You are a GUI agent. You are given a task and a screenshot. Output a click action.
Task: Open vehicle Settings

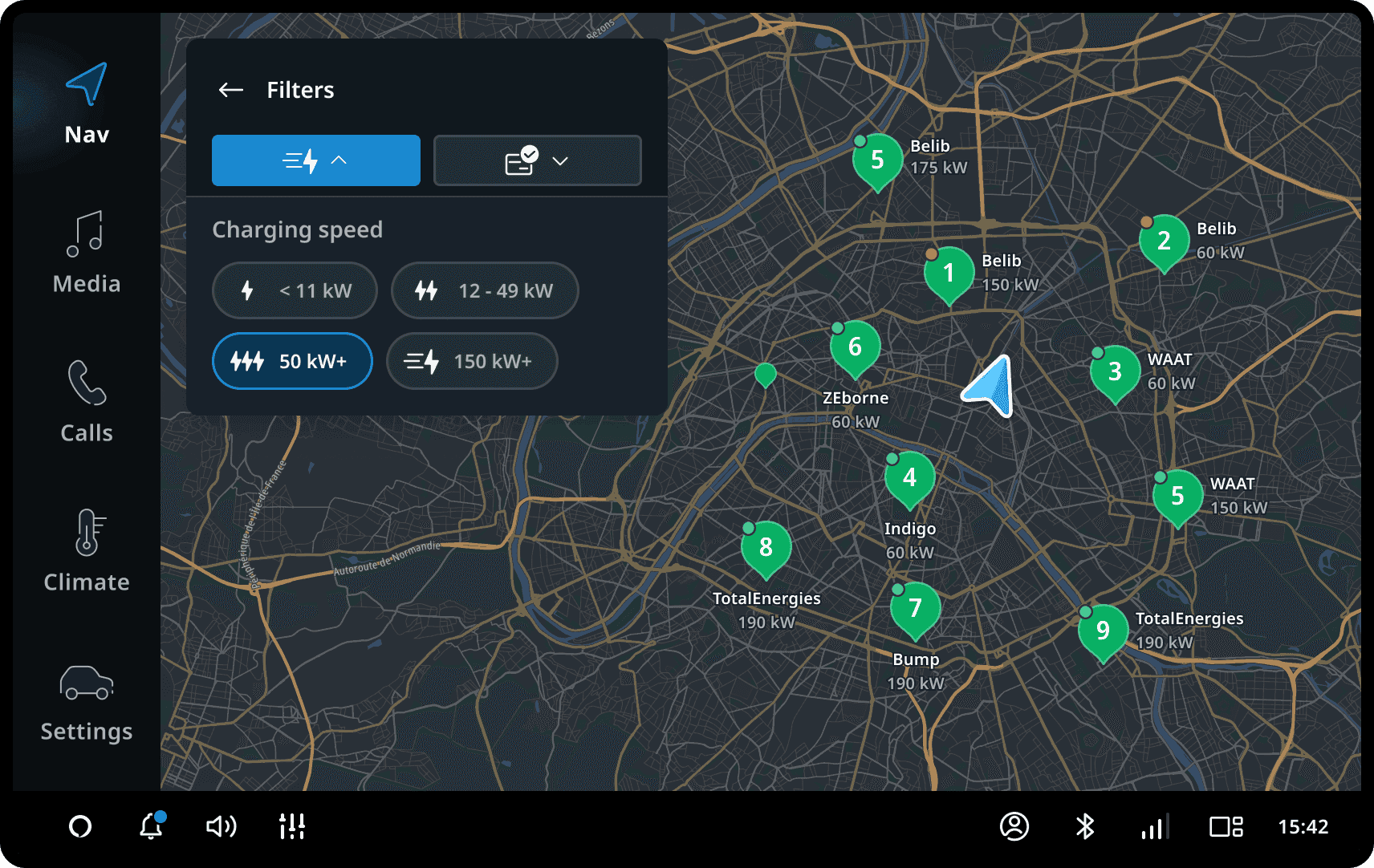(x=87, y=701)
